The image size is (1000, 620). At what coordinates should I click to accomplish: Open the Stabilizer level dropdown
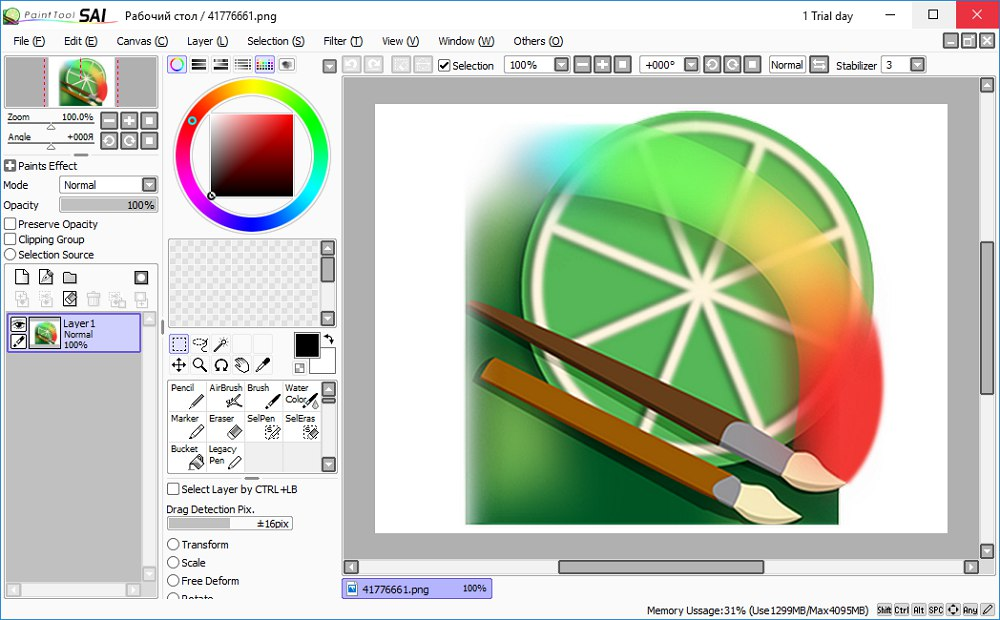917,64
